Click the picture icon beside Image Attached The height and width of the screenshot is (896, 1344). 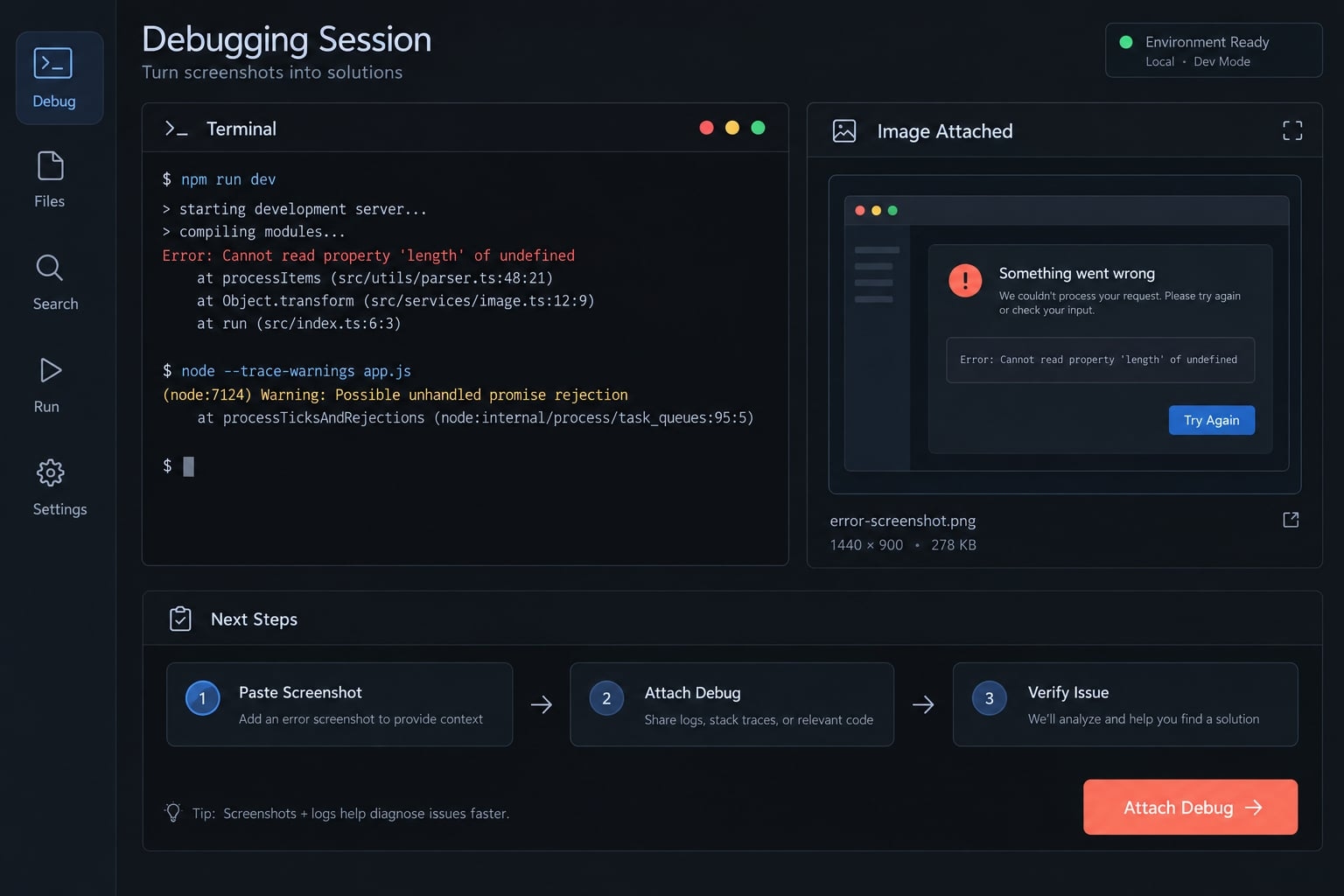(x=844, y=131)
